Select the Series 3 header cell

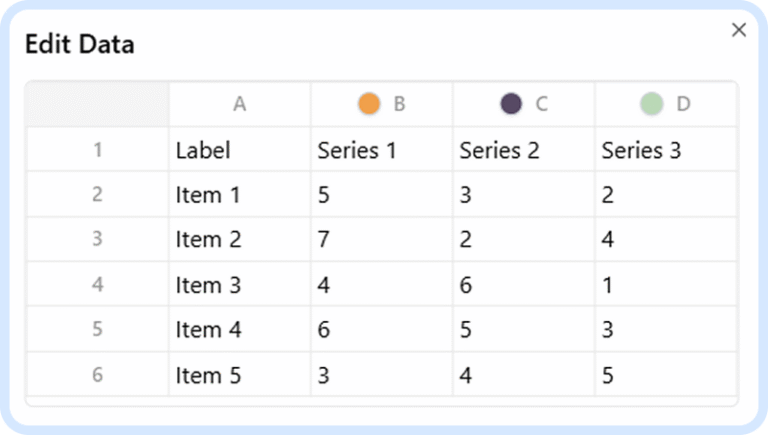665,150
